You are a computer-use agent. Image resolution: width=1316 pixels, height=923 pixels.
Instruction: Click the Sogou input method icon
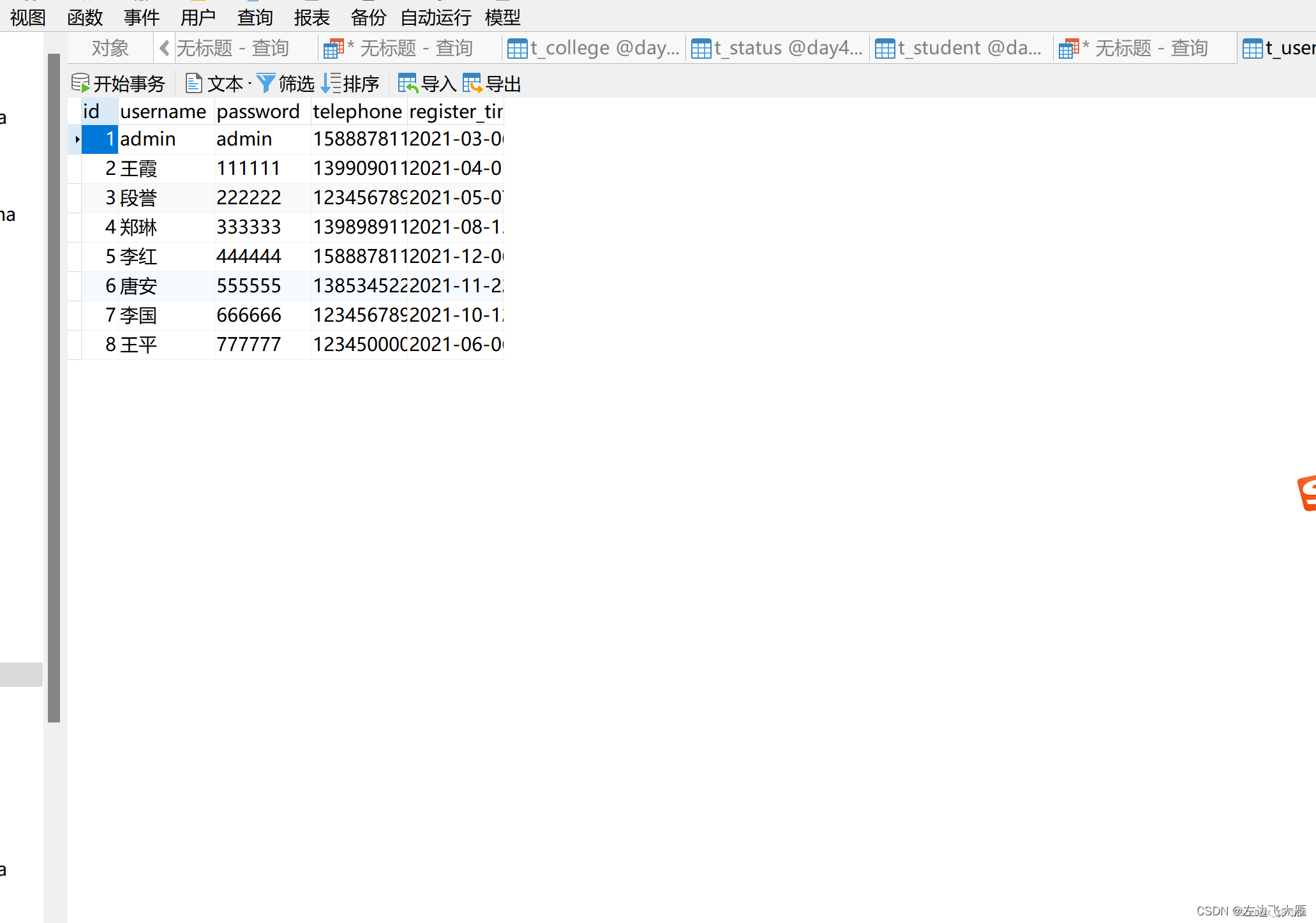click(x=1306, y=493)
